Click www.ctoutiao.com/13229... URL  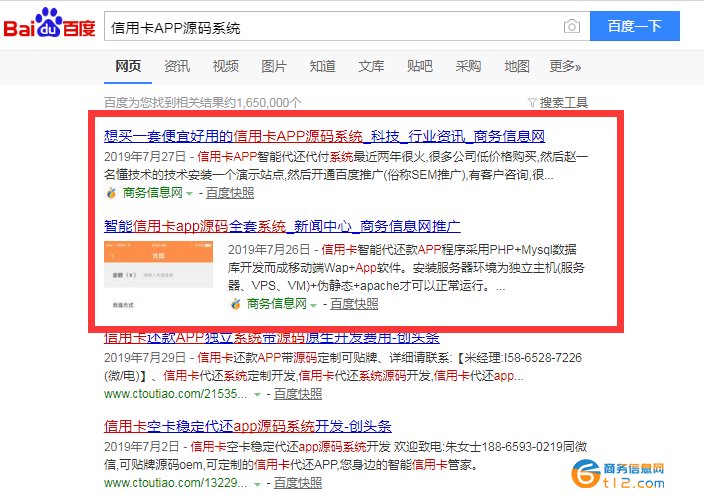pyautogui.click(x=176, y=483)
